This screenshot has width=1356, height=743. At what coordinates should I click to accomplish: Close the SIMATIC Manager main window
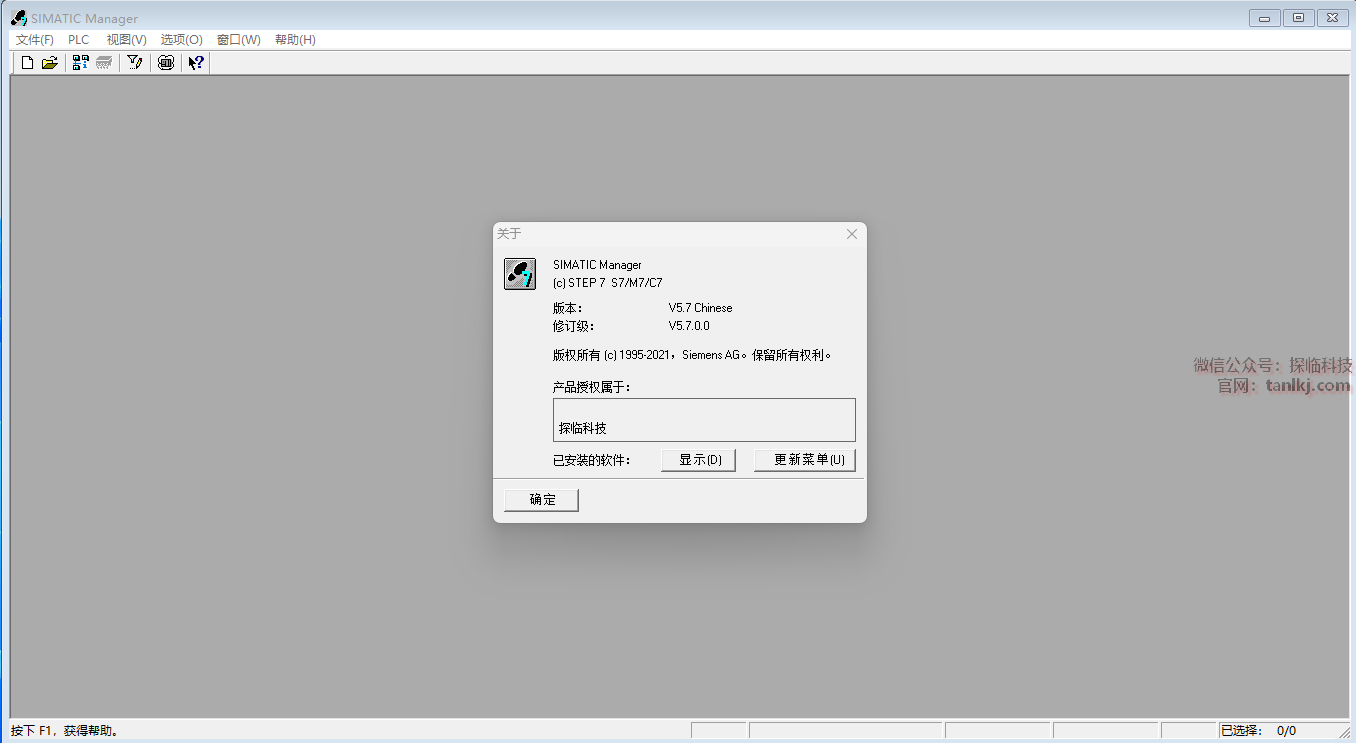pyautogui.click(x=1332, y=18)
